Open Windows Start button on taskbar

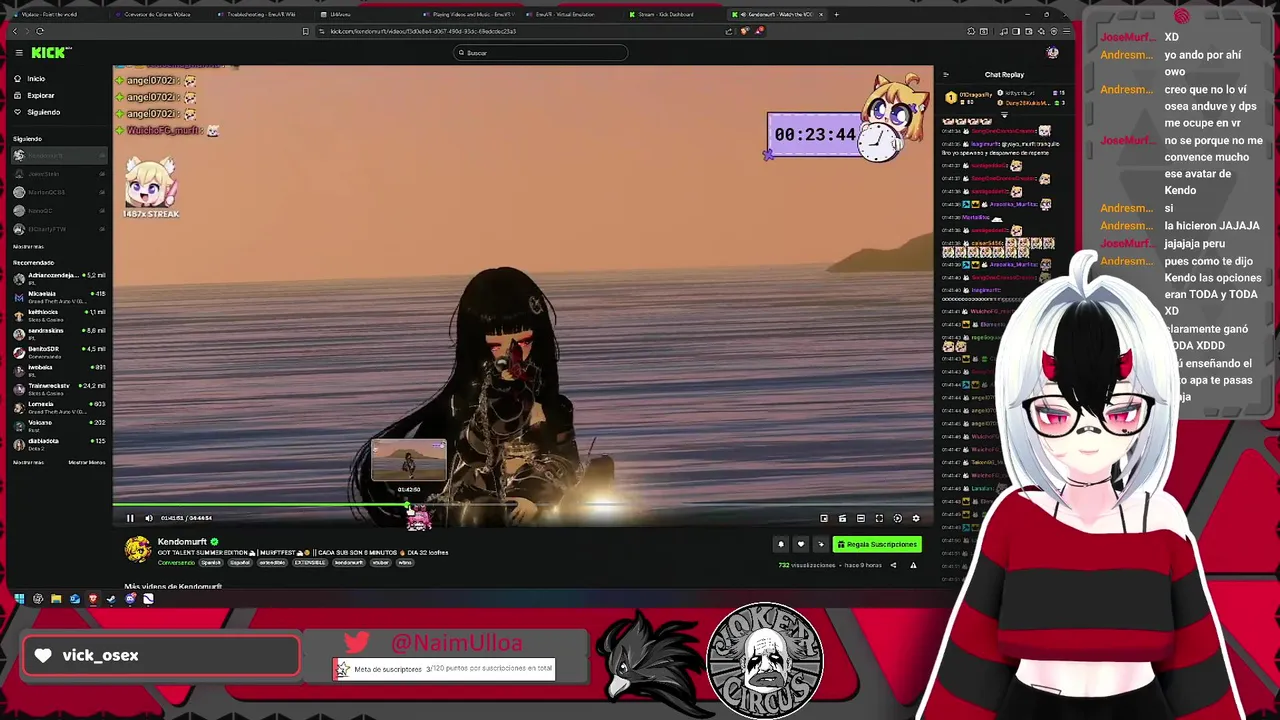pyautogui.click(x=19, y=599)
